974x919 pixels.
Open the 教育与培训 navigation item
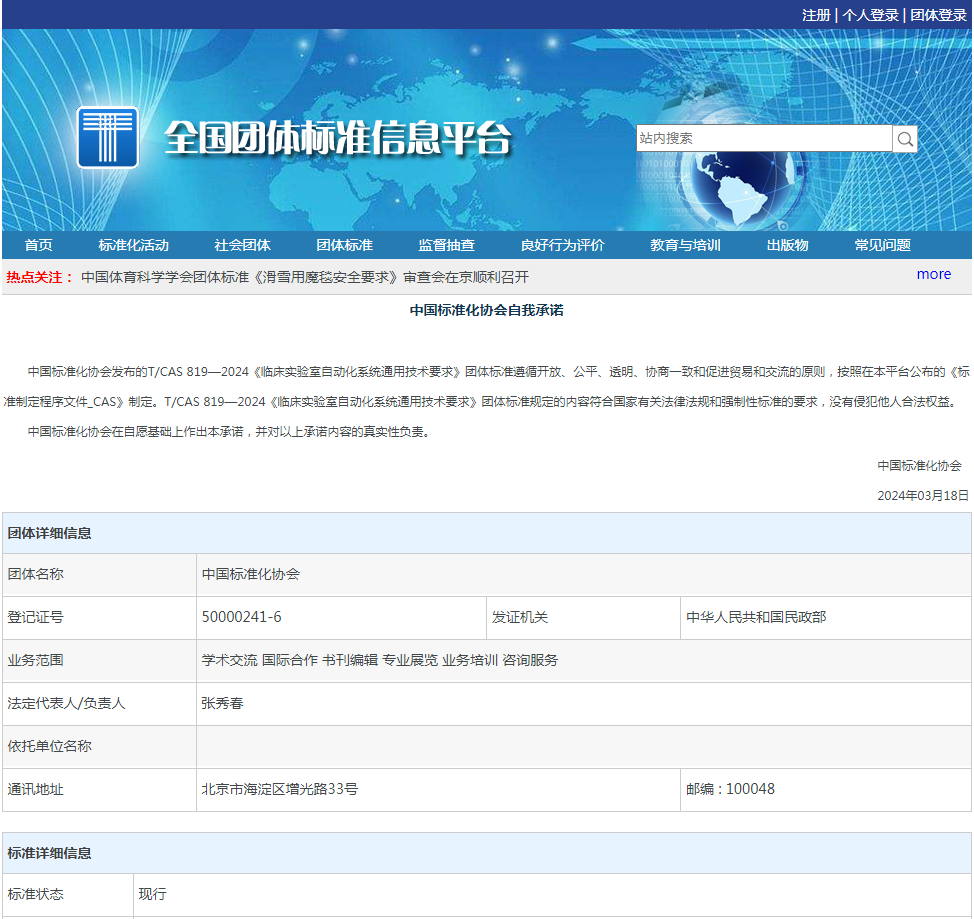[686, 245]
